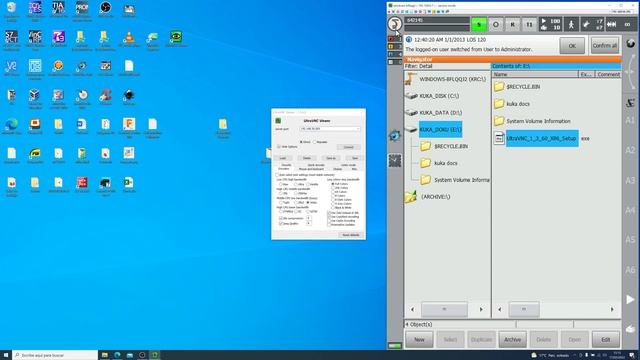Click the reset defaults button in UltraVNC Viewer
640x360 pixels.
[351, 235]
